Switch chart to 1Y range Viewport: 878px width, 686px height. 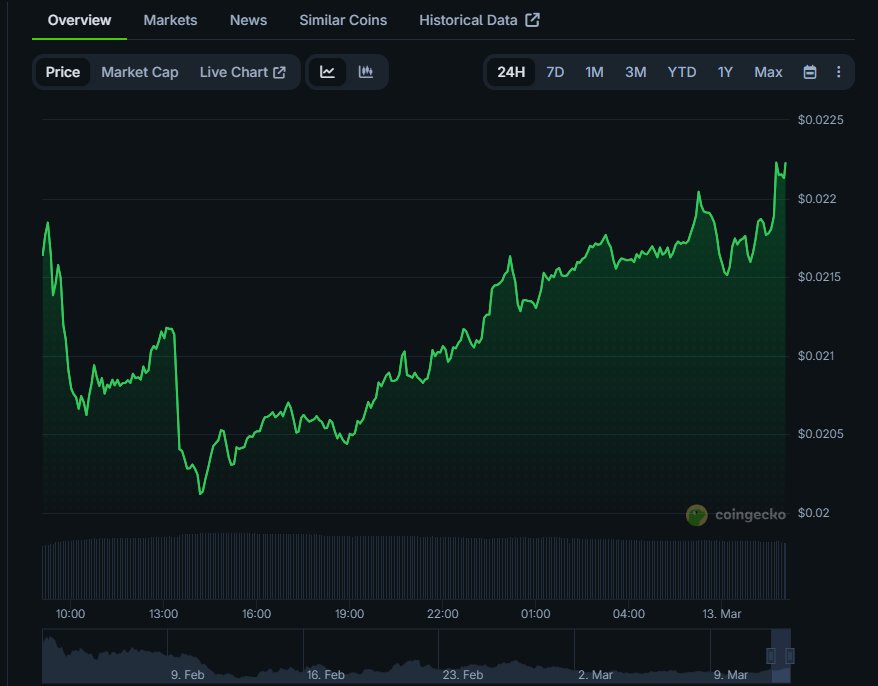coord(725,72)
